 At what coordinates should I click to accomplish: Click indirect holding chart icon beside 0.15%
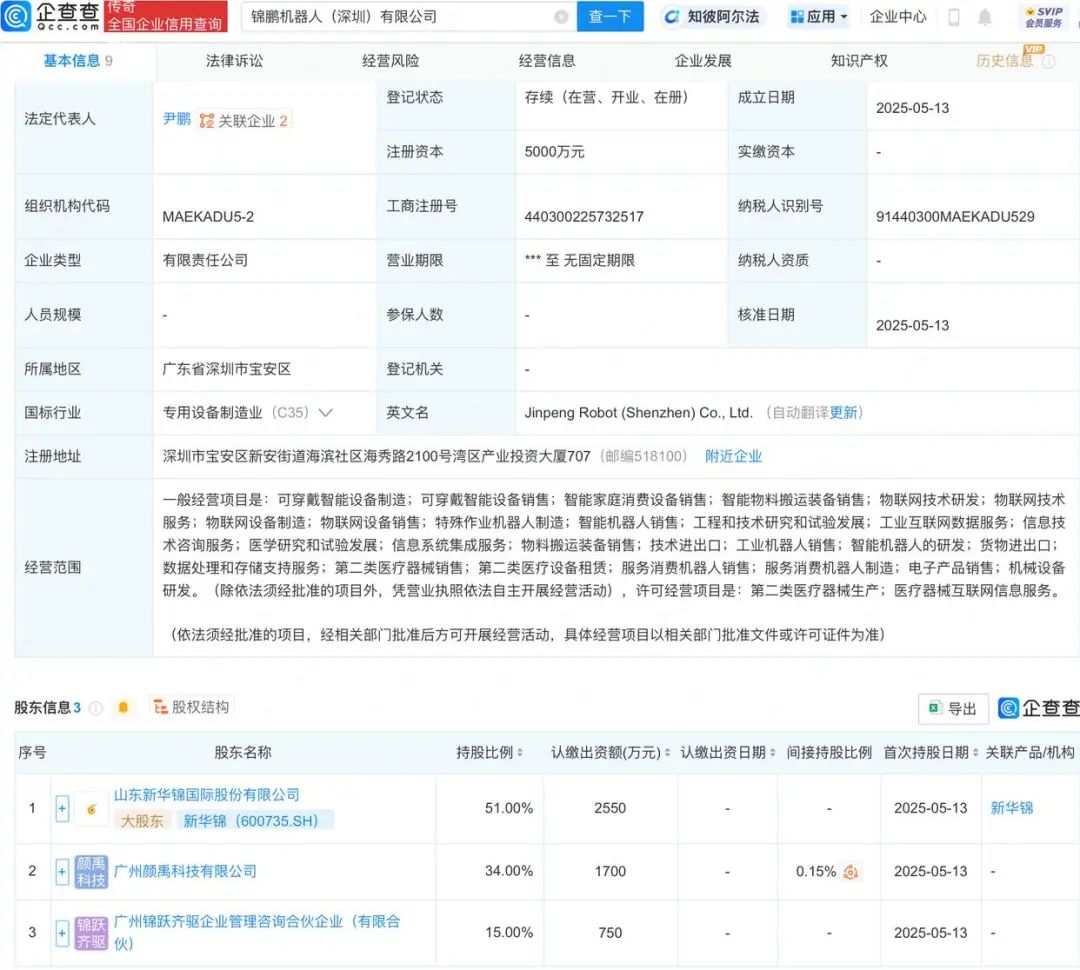(851, 871)
